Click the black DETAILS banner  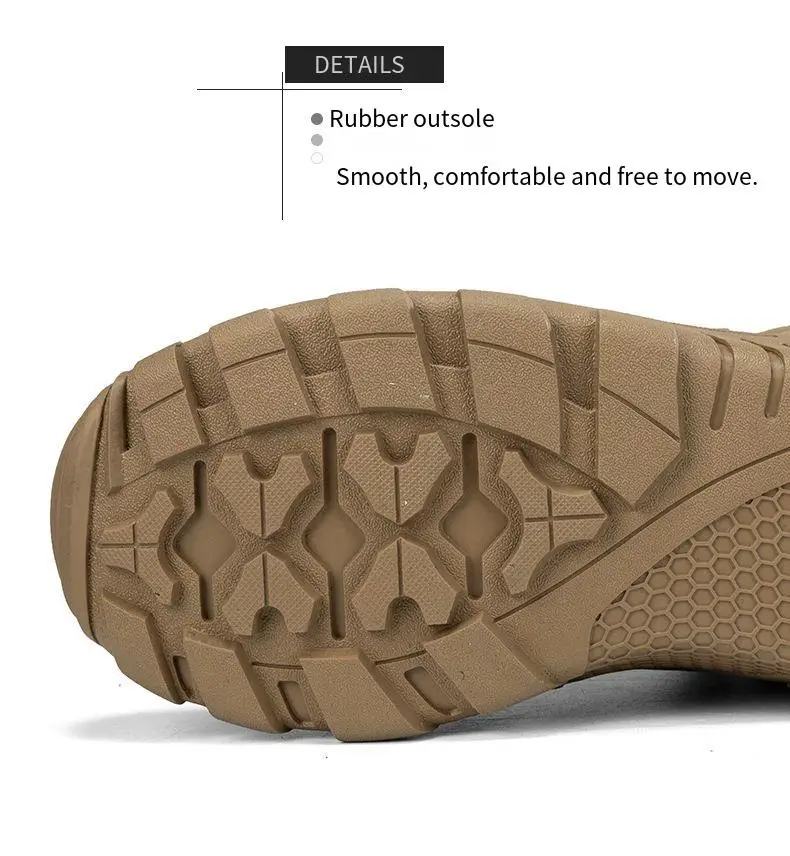coord(364,64)
